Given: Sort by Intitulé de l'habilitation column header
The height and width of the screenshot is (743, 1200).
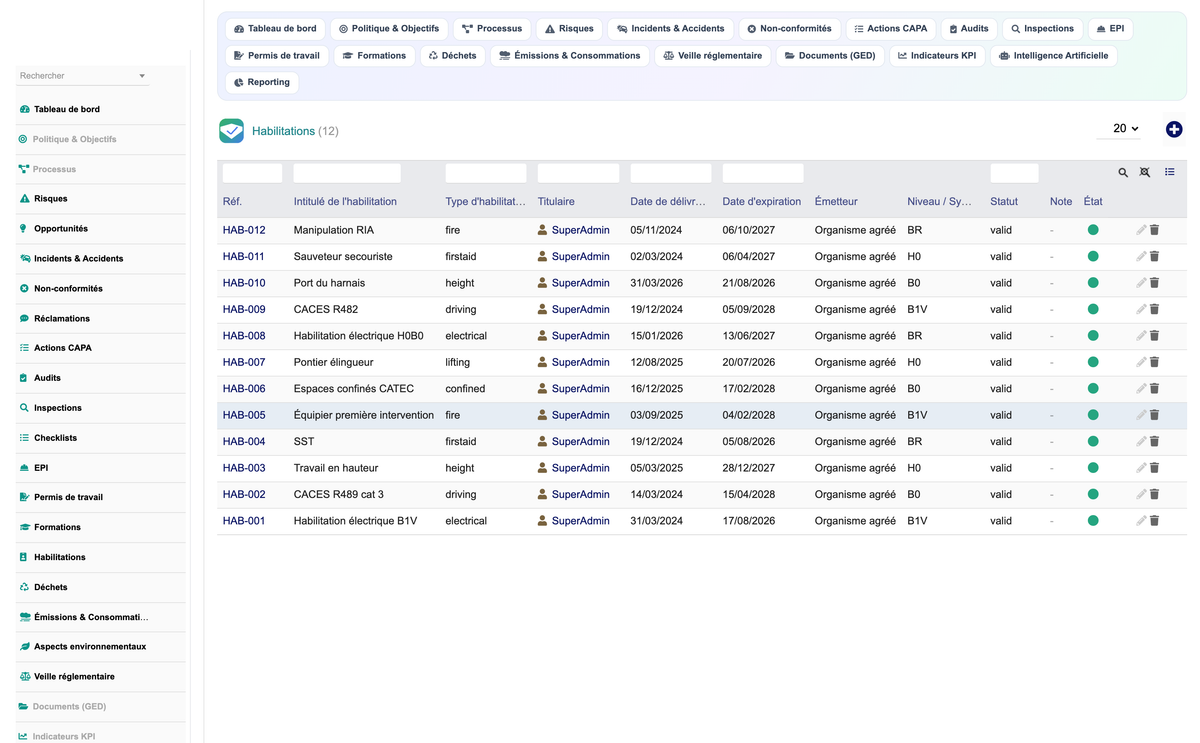Looking at the screenshot, I should pos(345,202).
